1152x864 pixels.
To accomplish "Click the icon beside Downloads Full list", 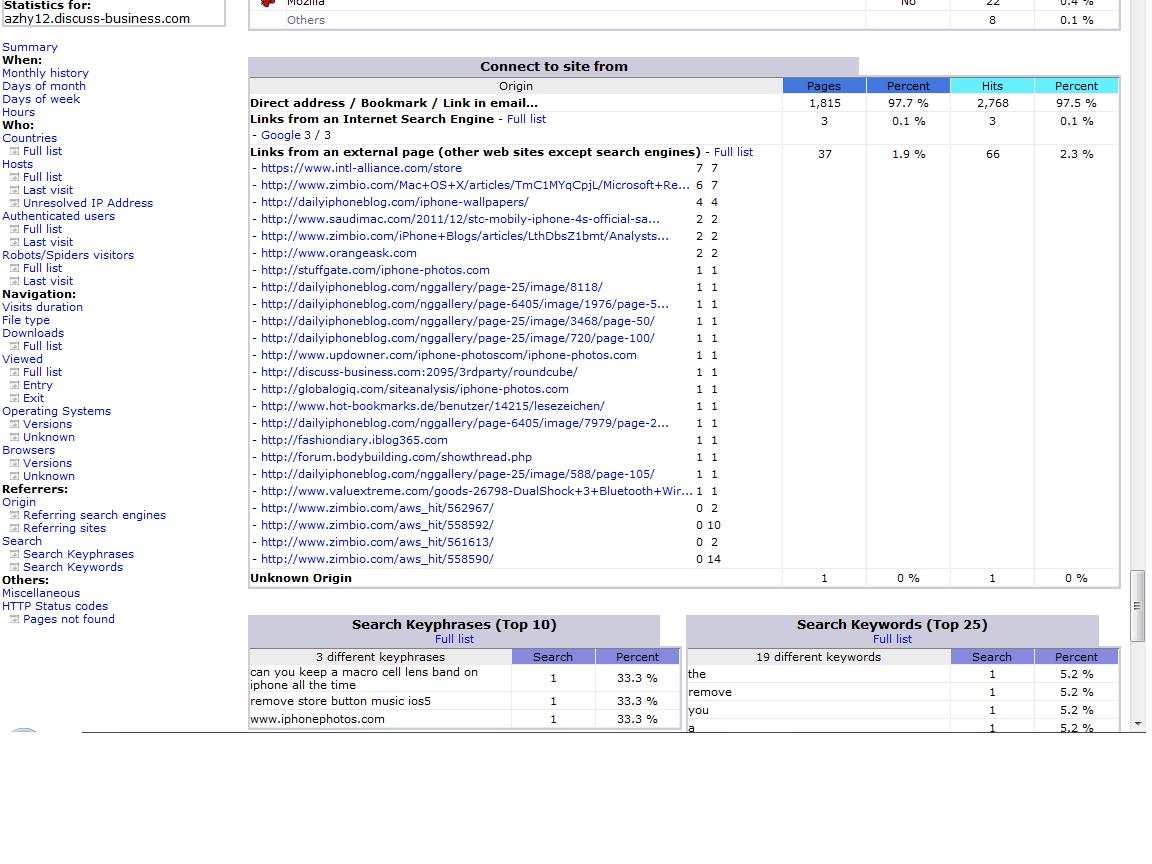I will [x=14, y=346].
